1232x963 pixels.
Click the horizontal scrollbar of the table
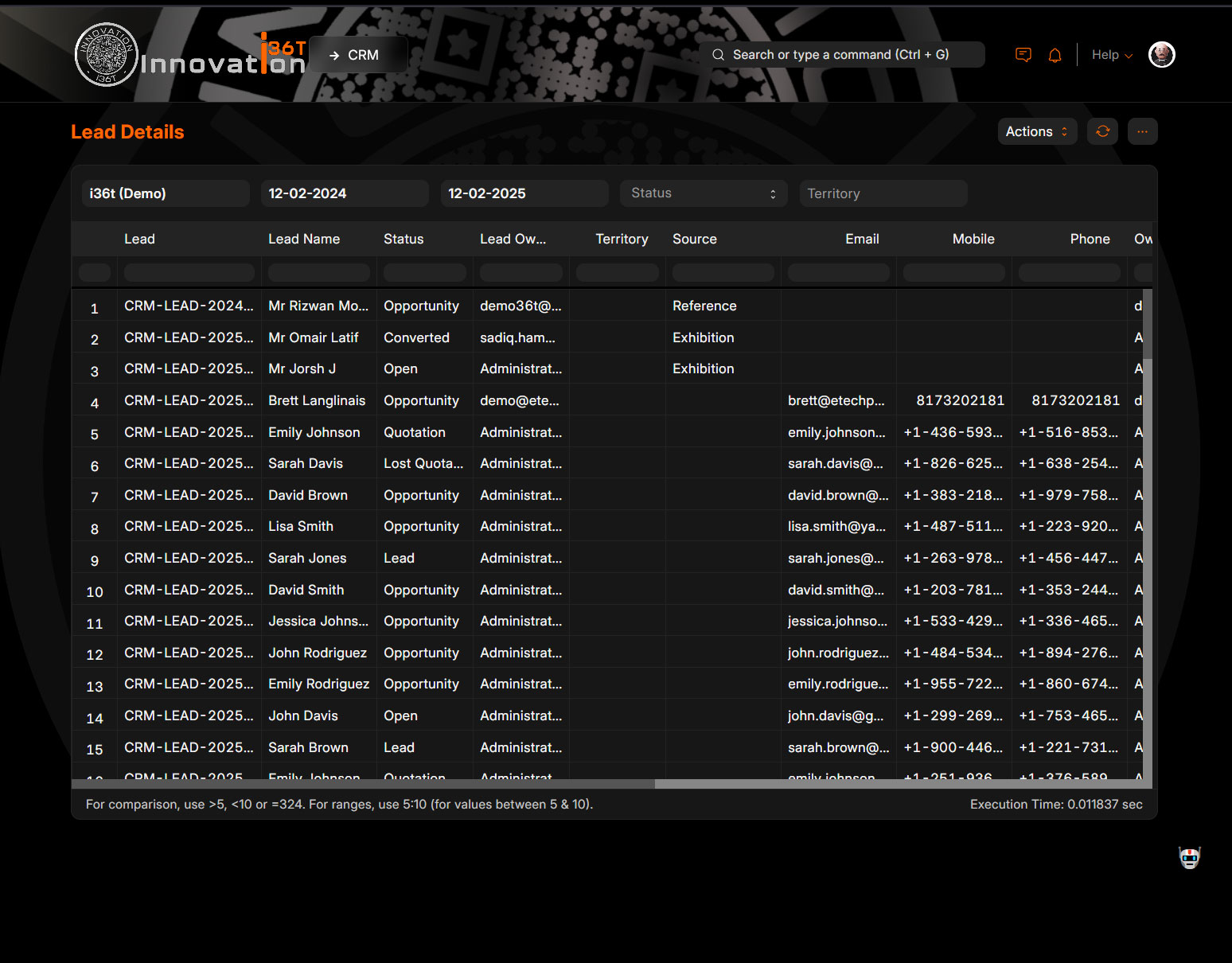[x=363, y=784]
